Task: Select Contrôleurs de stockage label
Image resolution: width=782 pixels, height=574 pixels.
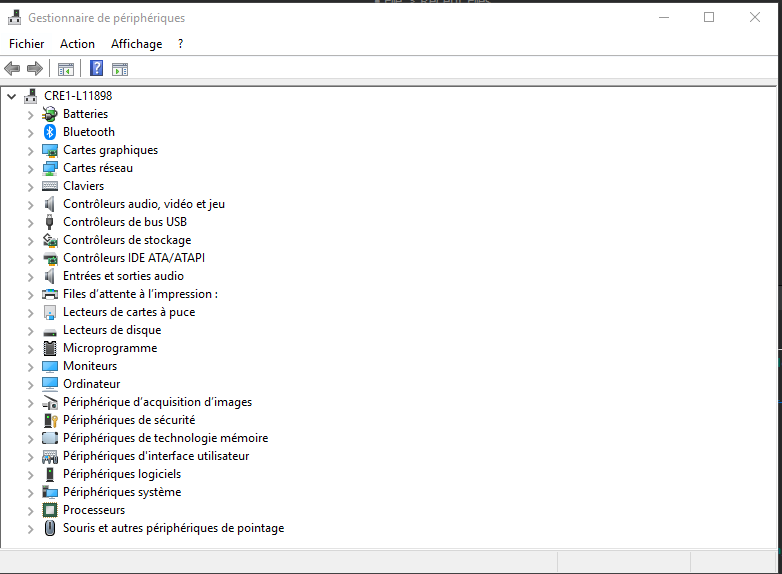Action: 127,240
